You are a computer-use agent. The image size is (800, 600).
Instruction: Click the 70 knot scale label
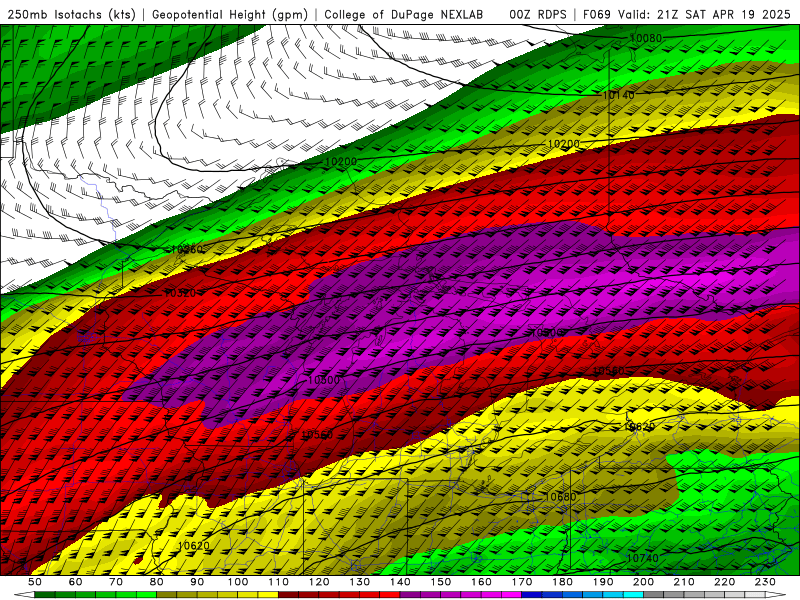[116, 582]
